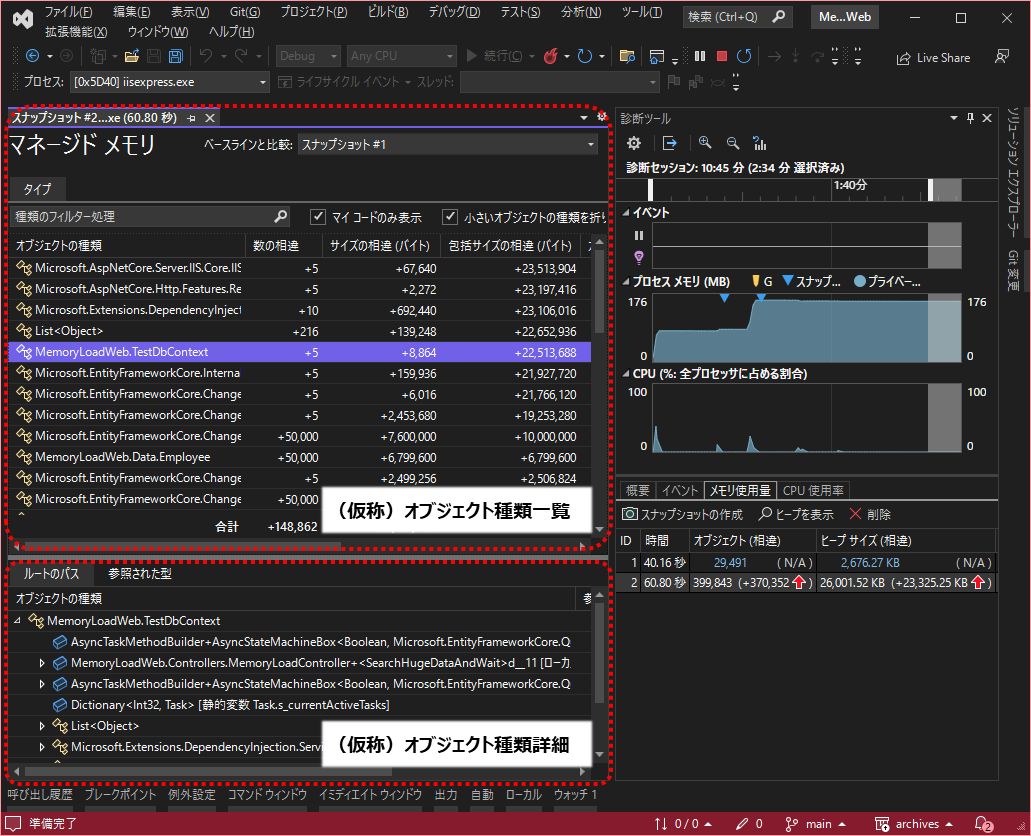Zoom out on the diagnostic timeline

pyautogui.click(x=732, y=143)
